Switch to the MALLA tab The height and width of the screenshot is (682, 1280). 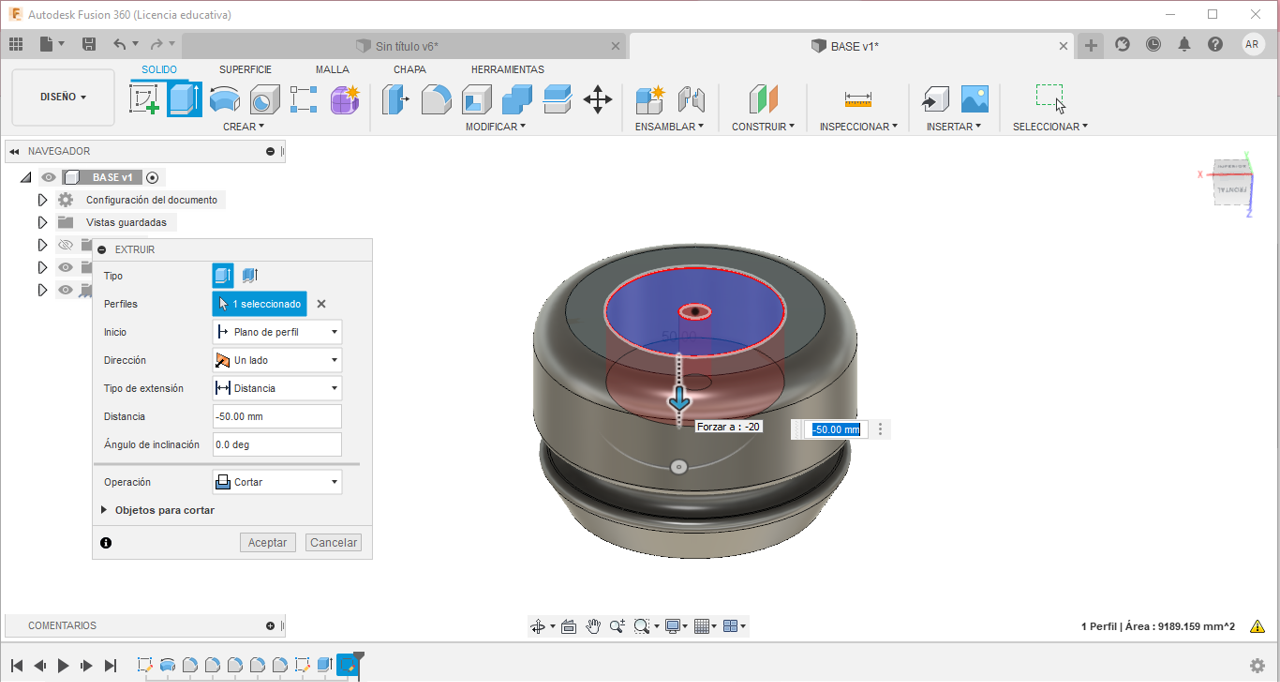pos(332,70)
